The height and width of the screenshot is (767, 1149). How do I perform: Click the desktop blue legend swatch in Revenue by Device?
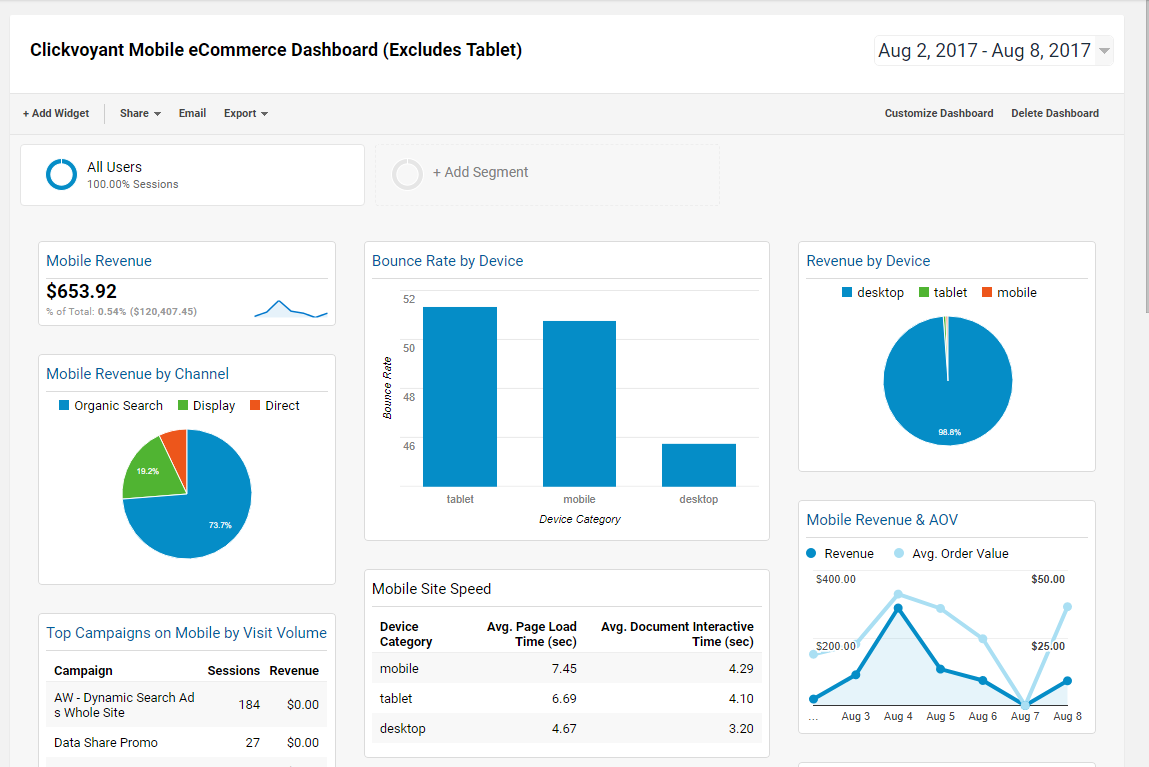coord(847,292)
